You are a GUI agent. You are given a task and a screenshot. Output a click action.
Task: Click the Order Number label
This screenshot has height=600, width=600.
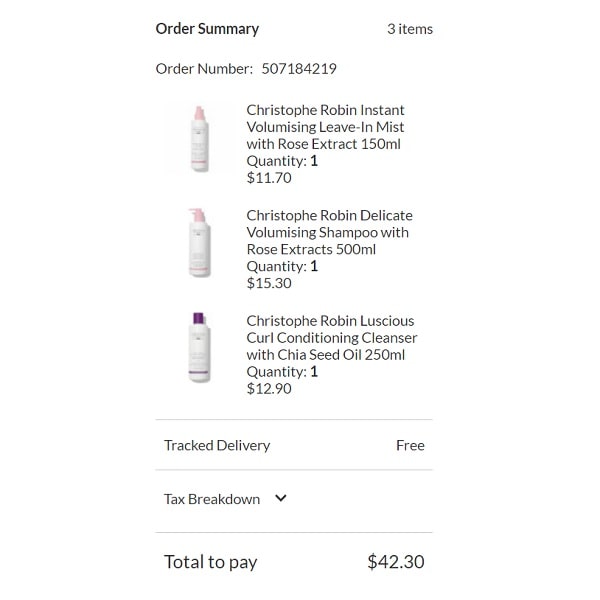204,69
